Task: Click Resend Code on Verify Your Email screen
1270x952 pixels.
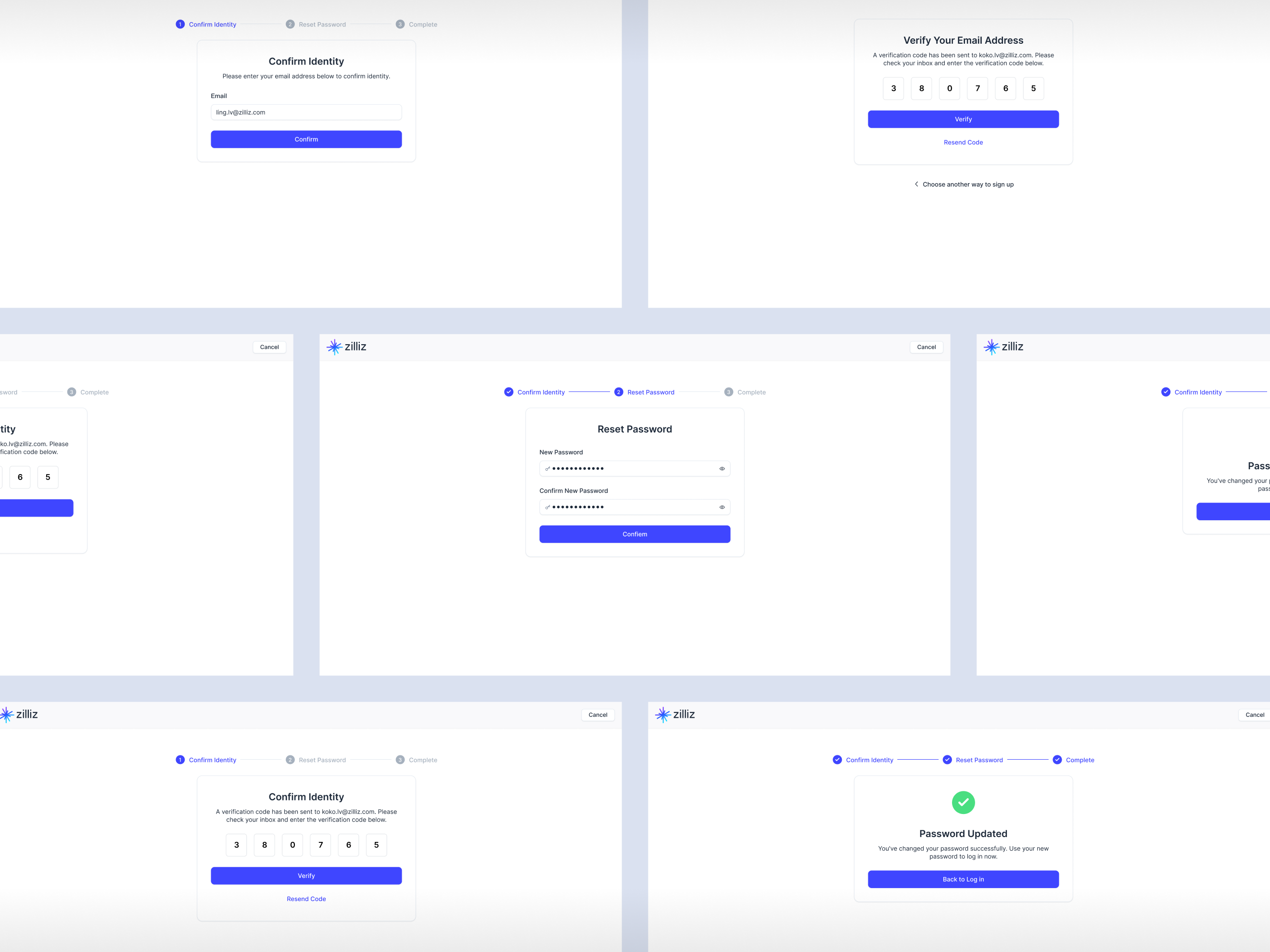Action: click(964, 142)
